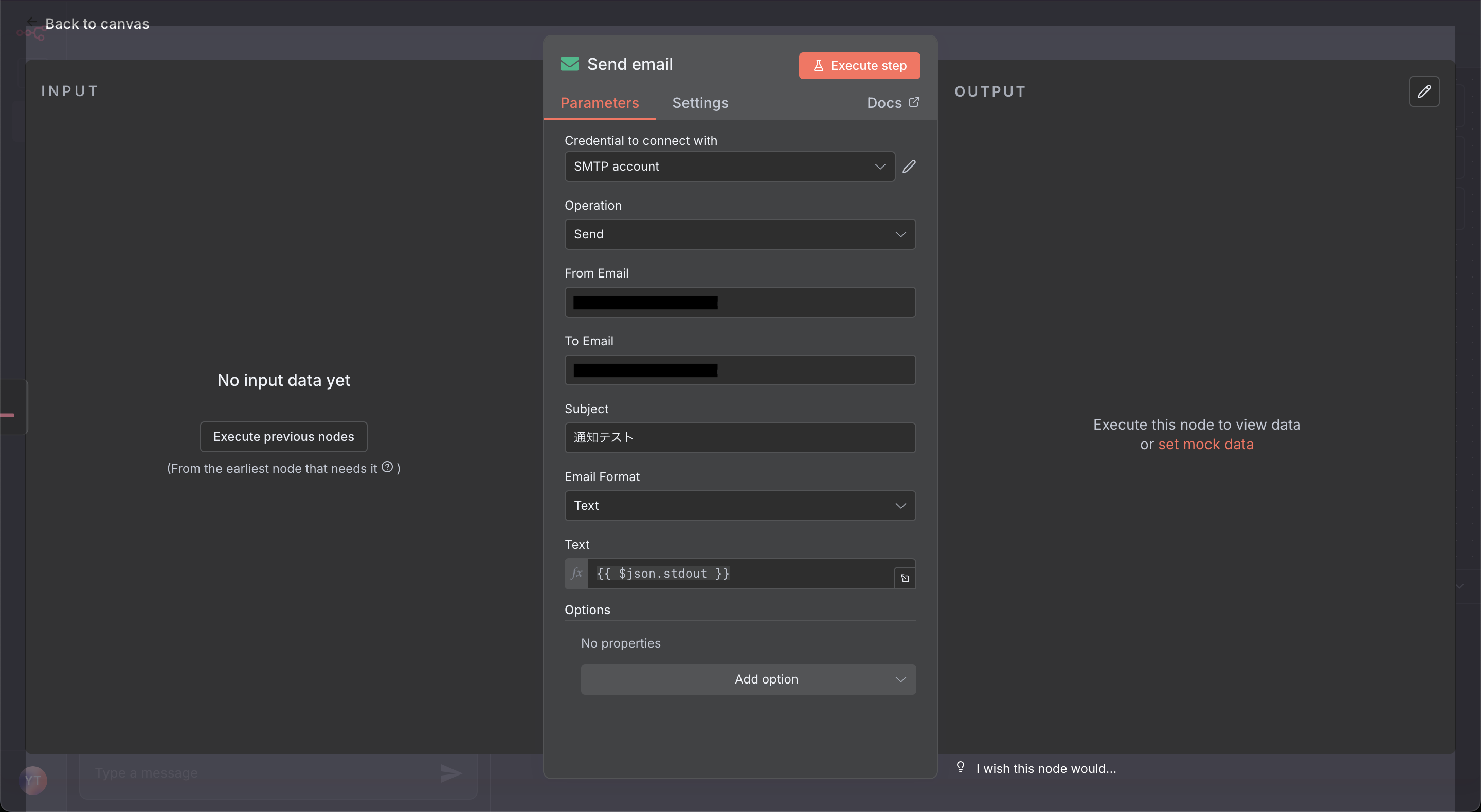1481x812 pixels.
Task: Click the set mock data link
Action: [1205, 444]
